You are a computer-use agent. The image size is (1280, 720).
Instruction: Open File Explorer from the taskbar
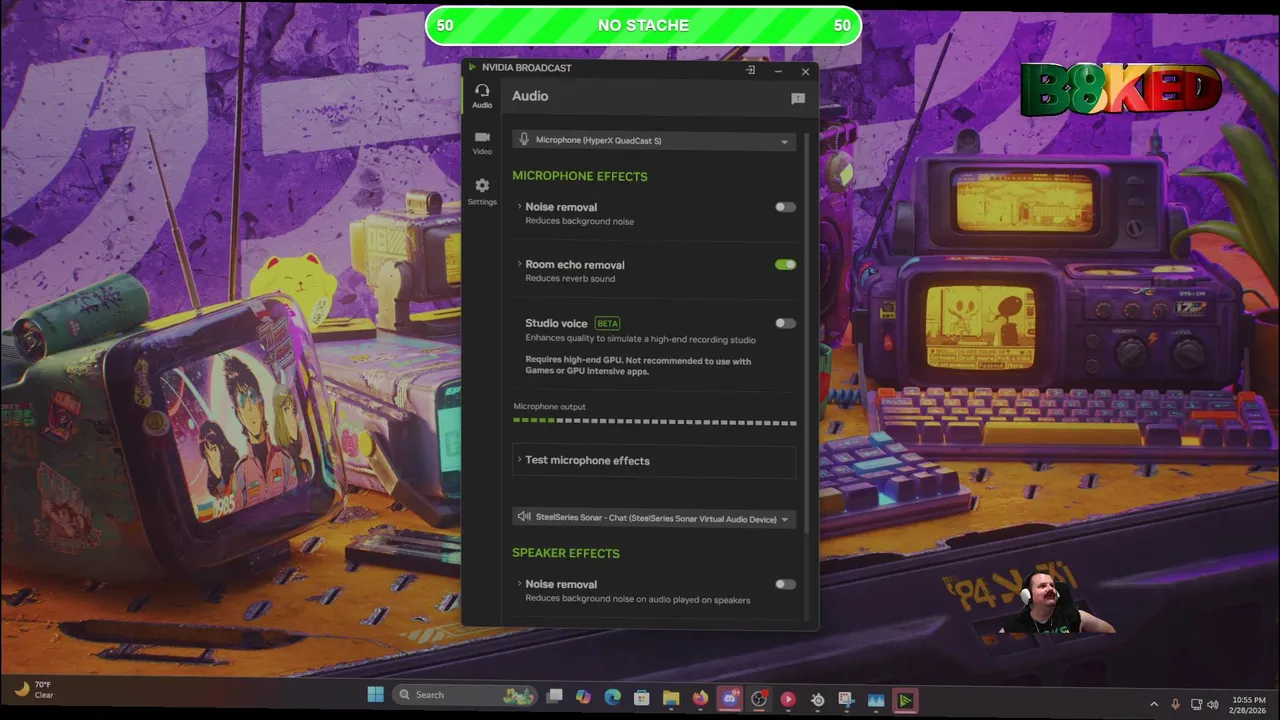(x=671, y=697)
